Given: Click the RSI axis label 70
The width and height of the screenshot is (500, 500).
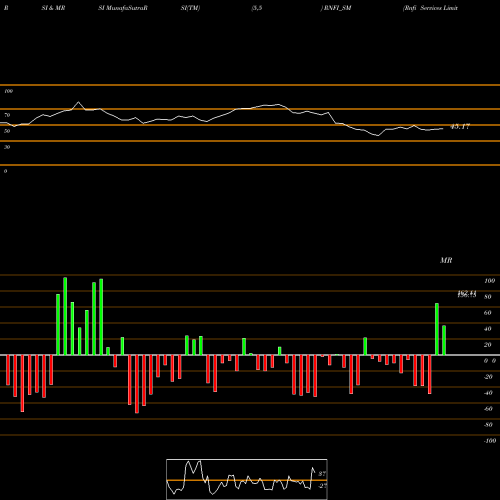Looking at the screenshot, I should point(7,115).
